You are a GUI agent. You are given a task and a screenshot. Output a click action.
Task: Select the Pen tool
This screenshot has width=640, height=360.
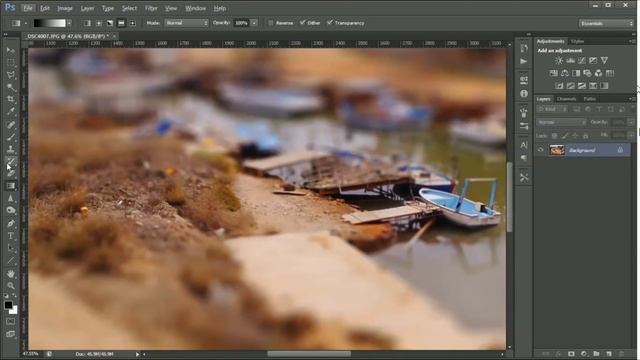pos(11,224)
